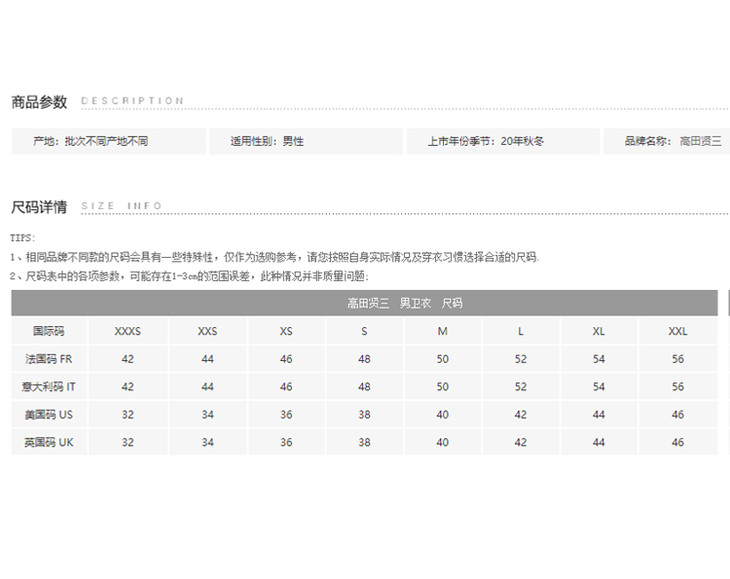The height and width of the screenshot is (579, 730).
Task: Click the DESCRIPTION subtitle text
Action: [132, 101]
